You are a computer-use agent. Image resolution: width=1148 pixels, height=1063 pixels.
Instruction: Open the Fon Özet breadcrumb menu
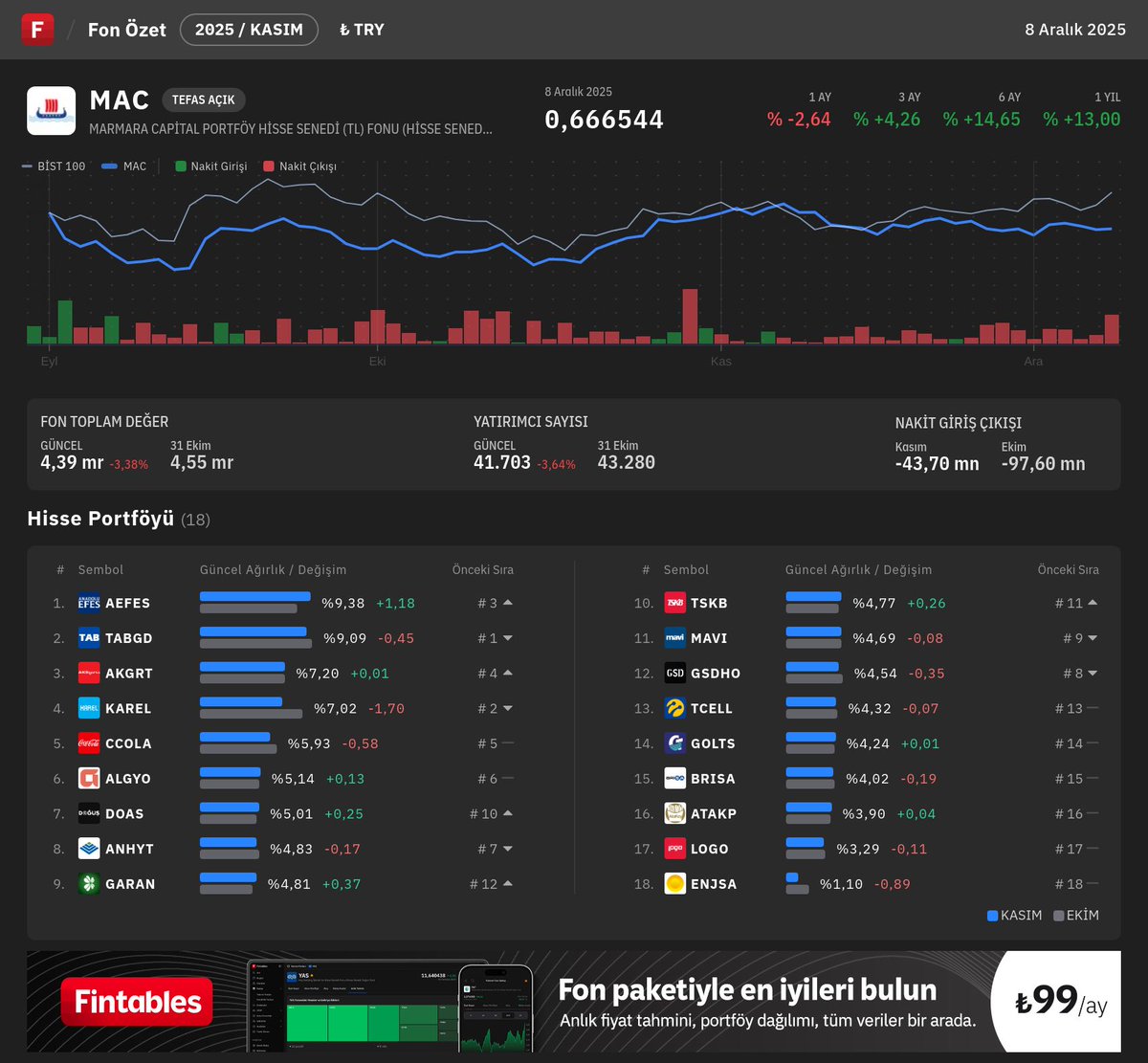(x=126, y=29)
